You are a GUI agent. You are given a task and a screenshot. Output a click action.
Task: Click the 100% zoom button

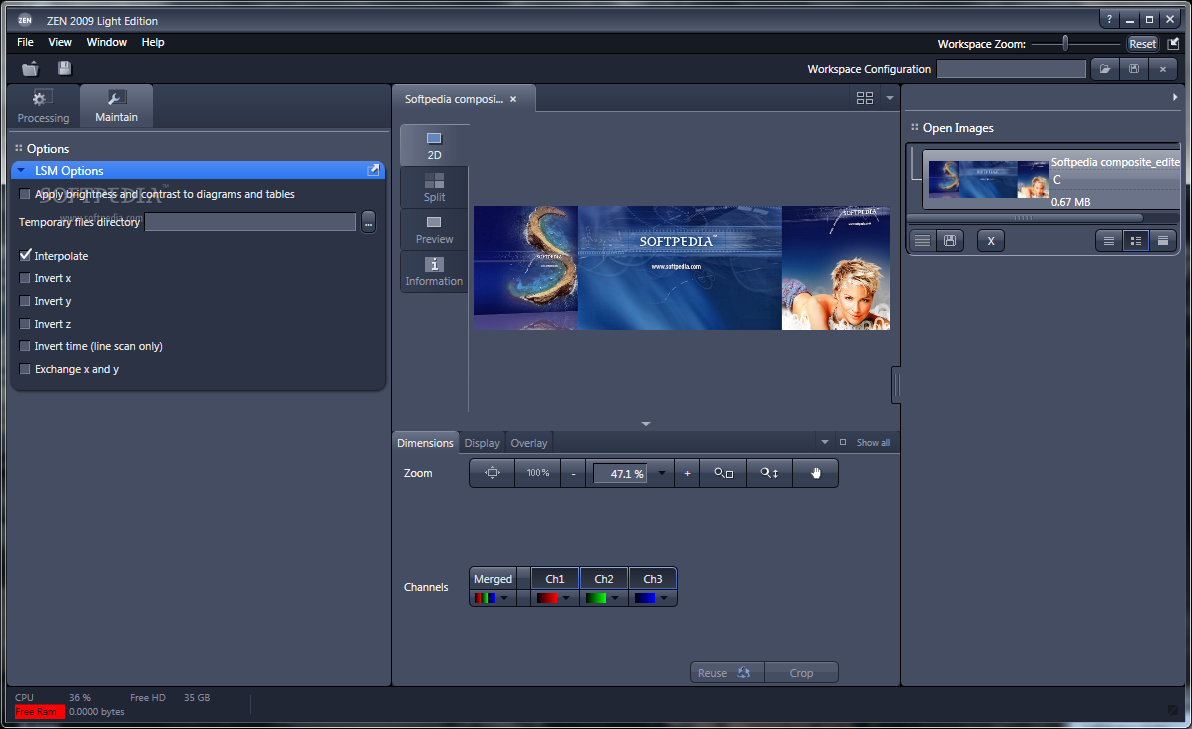(538, 473)
